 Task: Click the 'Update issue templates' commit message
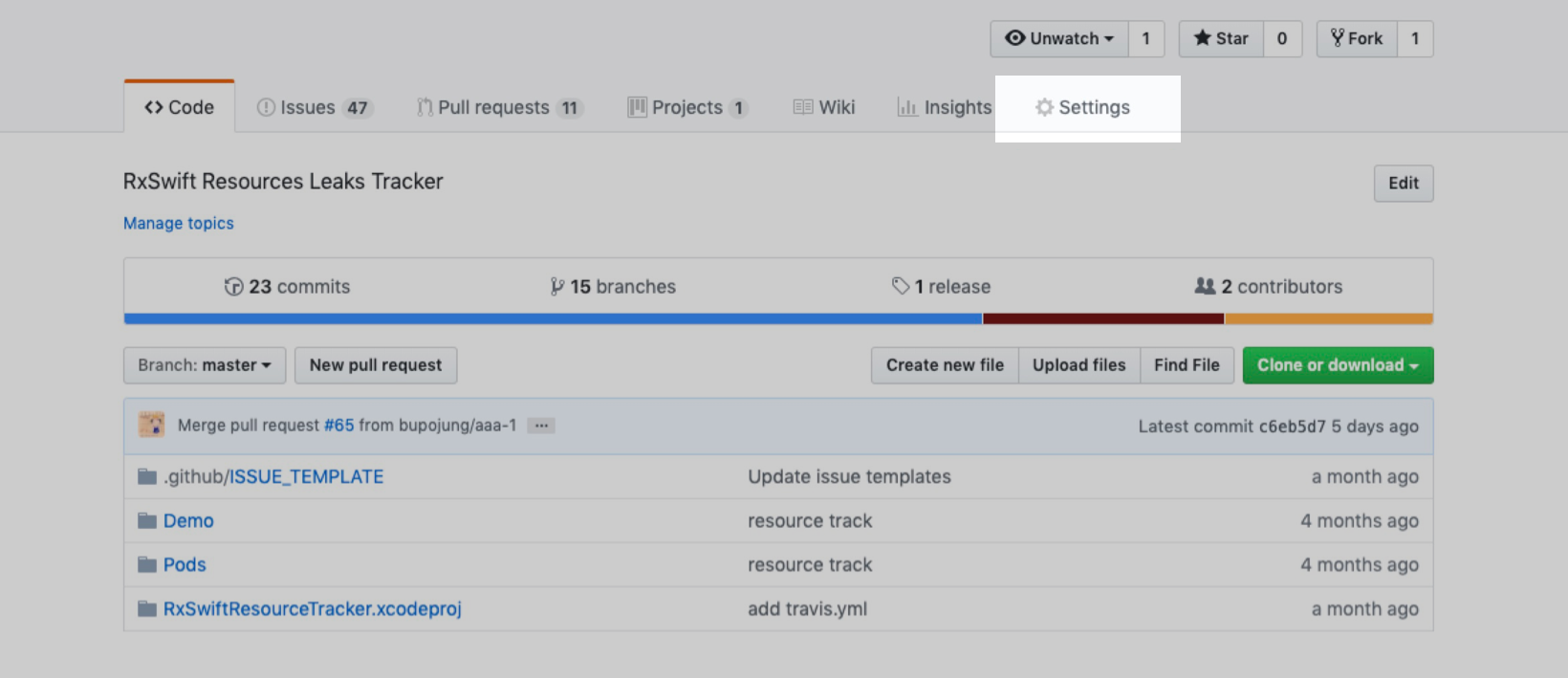(x=849, y=476)
